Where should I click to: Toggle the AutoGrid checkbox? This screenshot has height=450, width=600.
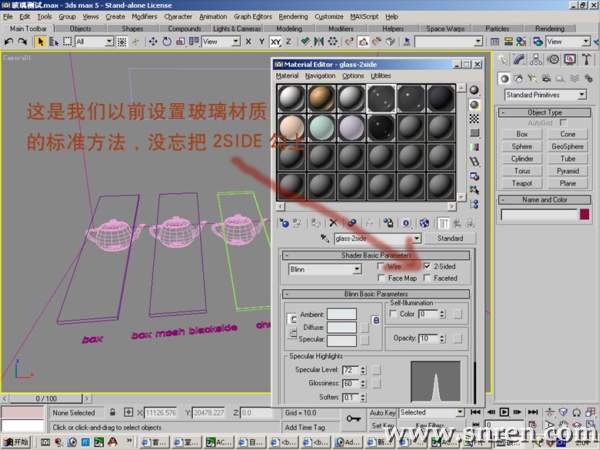point(562,122)
